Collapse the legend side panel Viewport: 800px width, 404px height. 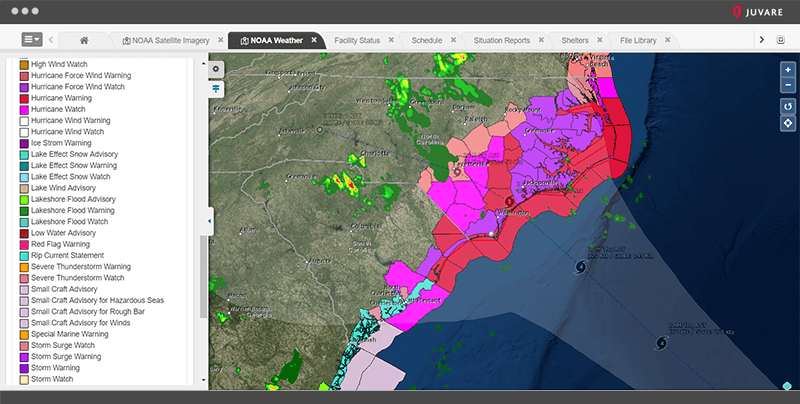coord(210,220)
